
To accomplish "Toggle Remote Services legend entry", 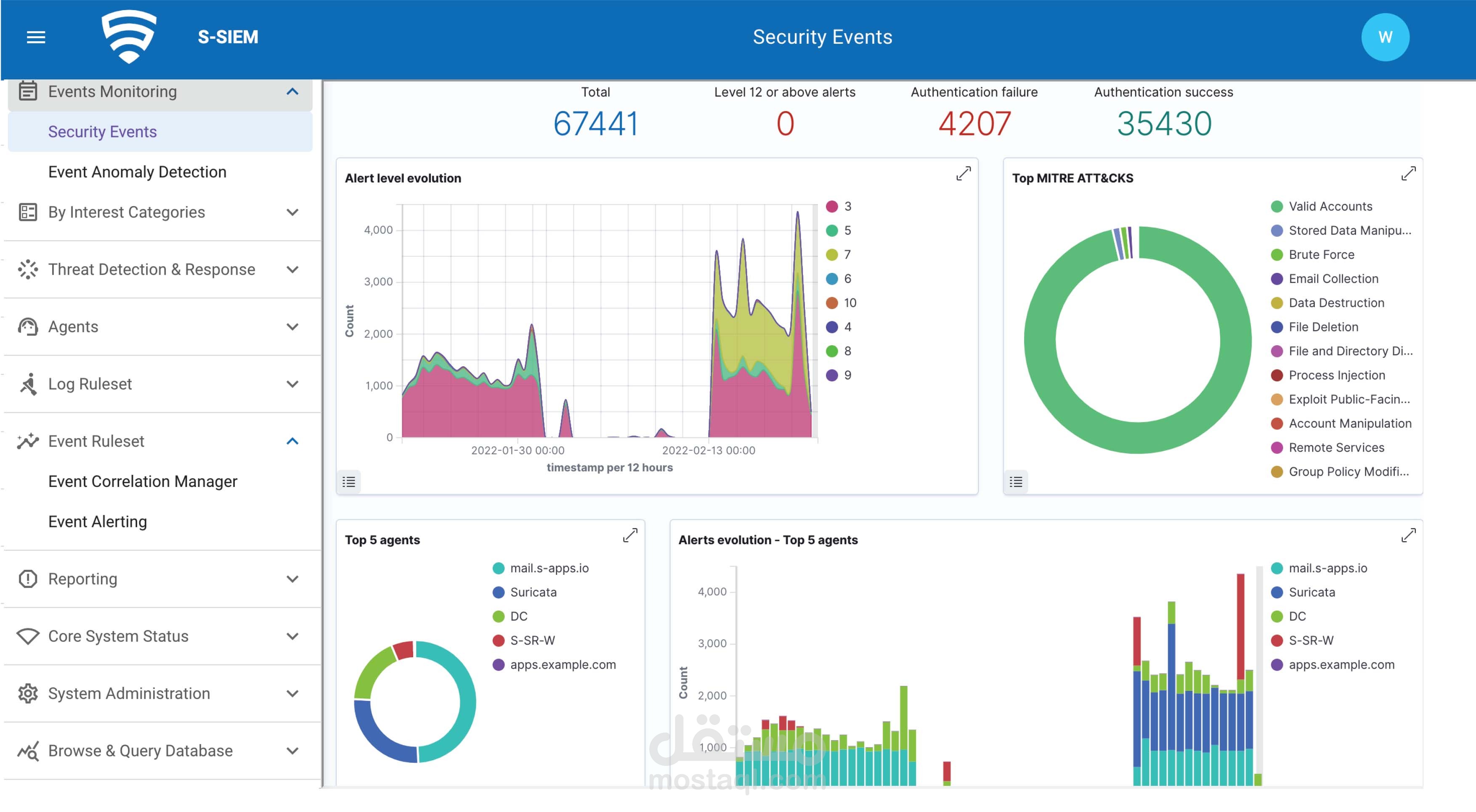I will tap(1327, 447).
